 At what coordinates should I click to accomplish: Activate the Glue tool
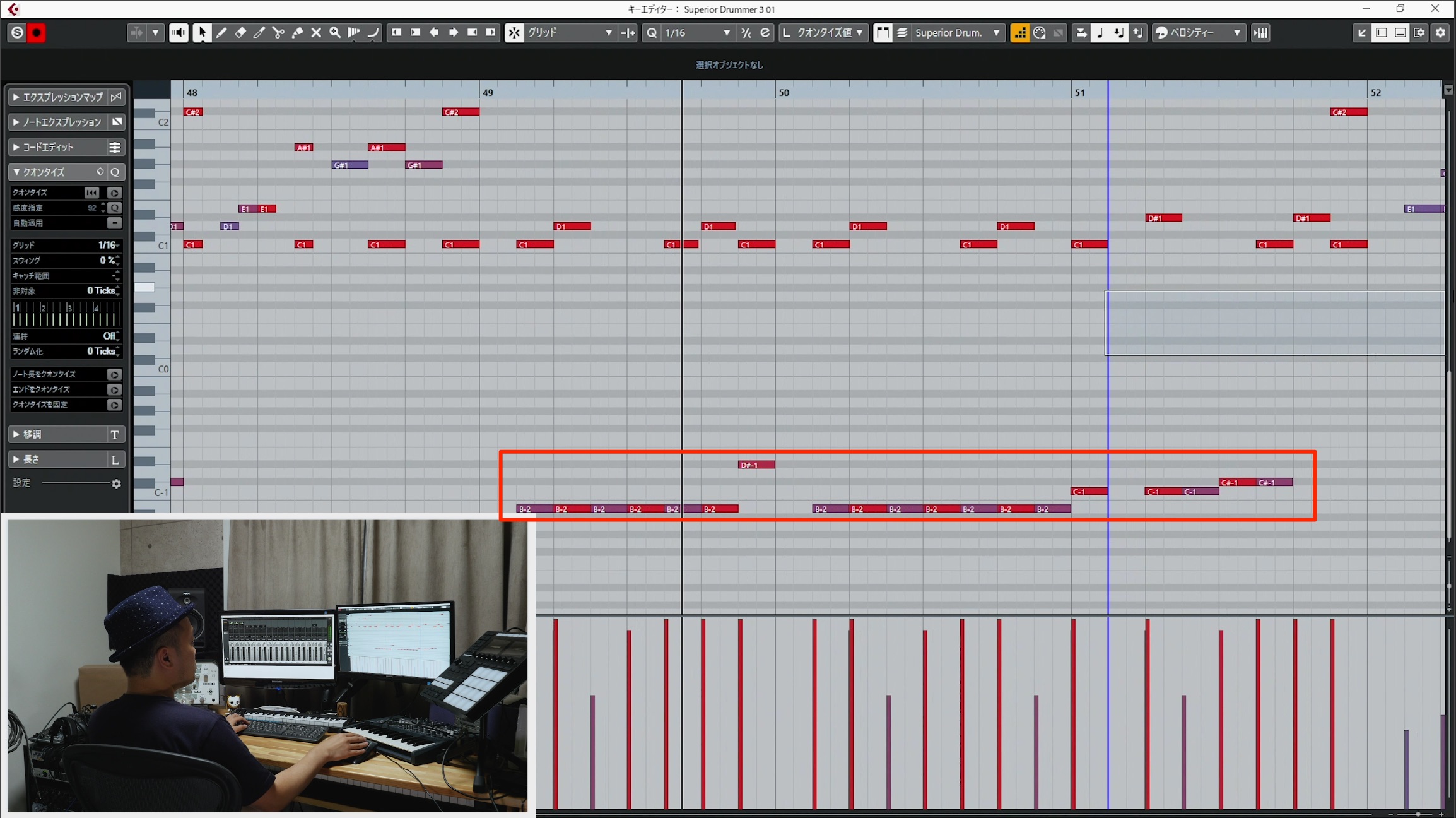[x=297, y=33]
